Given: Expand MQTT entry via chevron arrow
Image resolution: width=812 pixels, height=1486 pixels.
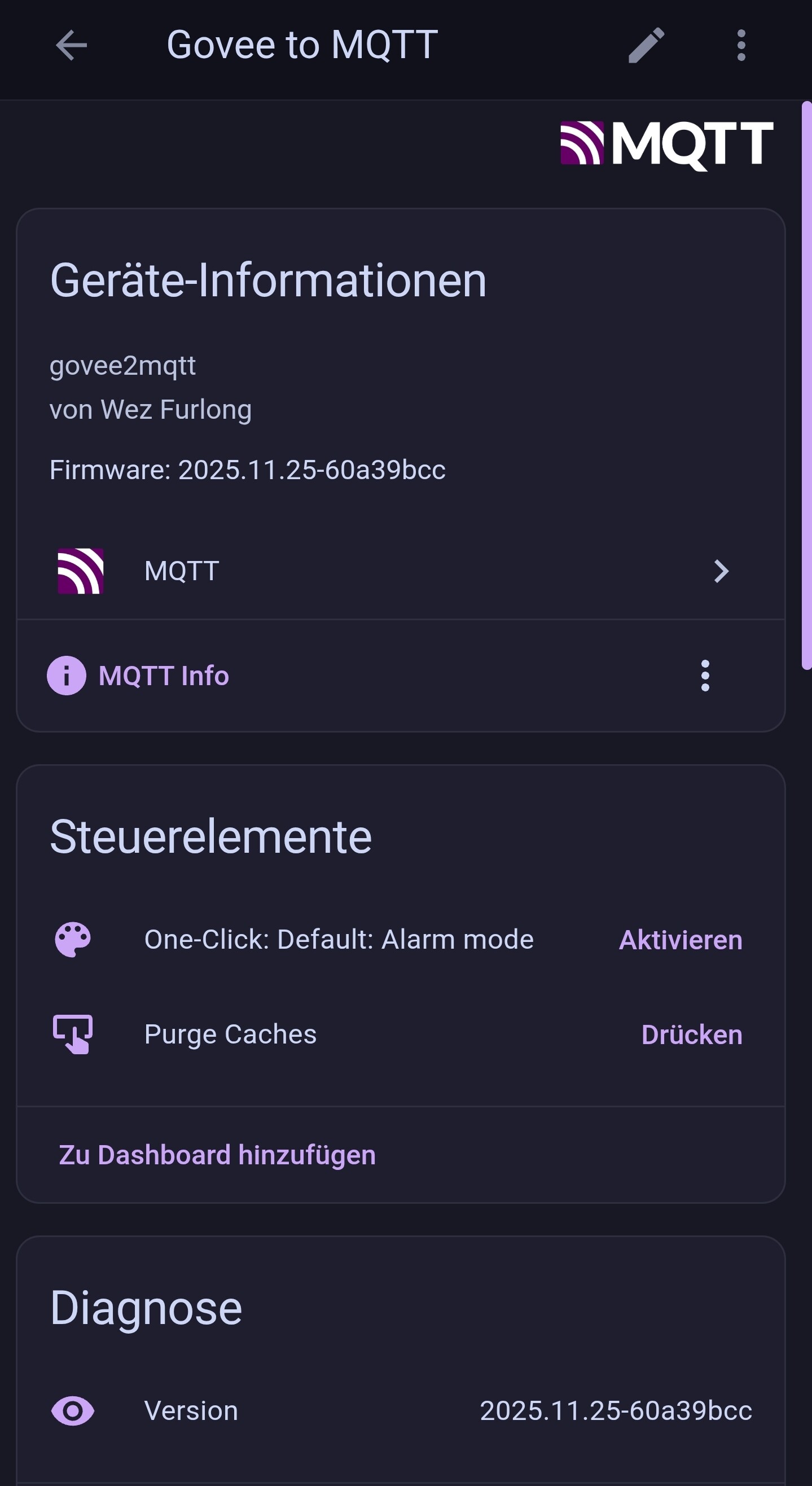Looking at the screenshot, I should (x=721, y=571).
